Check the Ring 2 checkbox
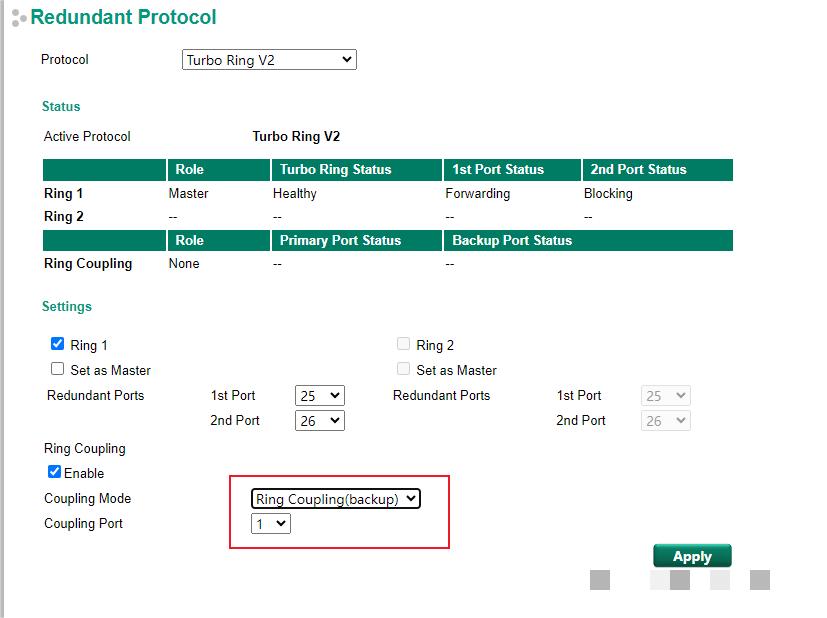The width and height of the screenshot is (827, 618). tap(403, 344)
